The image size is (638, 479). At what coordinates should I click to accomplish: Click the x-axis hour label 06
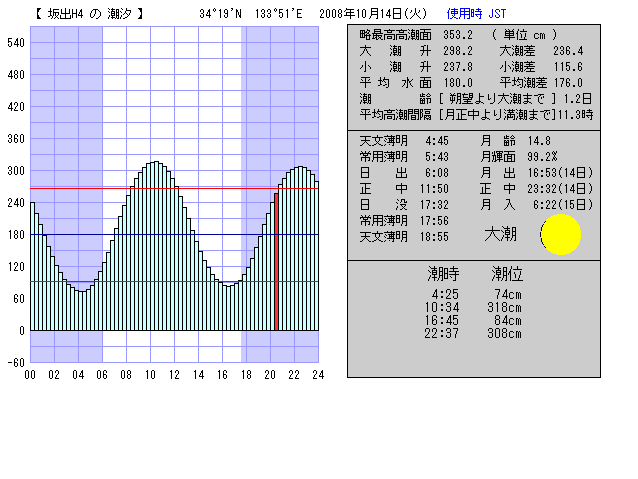102,375
